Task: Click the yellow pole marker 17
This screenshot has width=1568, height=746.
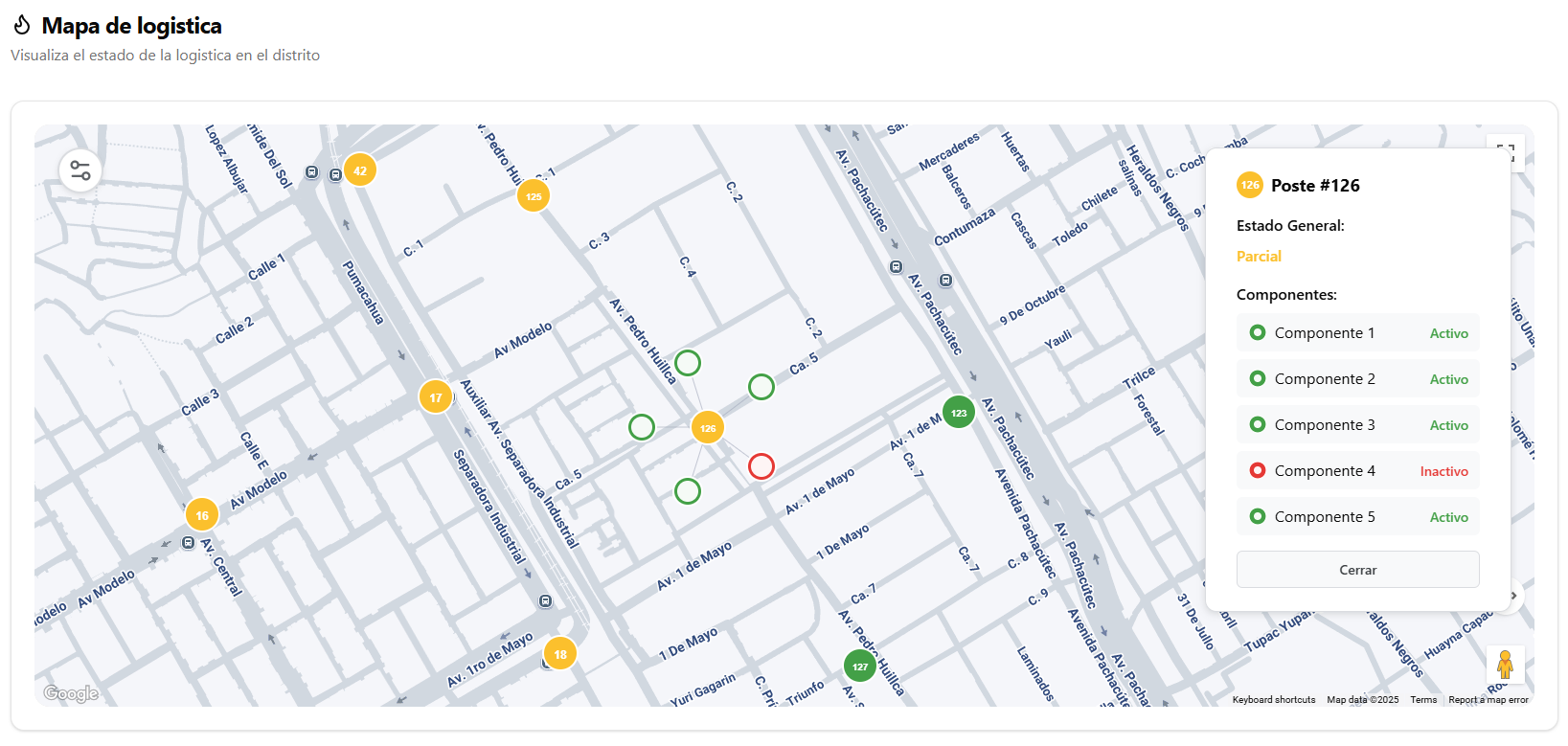Action: click(x=436, y=397)
